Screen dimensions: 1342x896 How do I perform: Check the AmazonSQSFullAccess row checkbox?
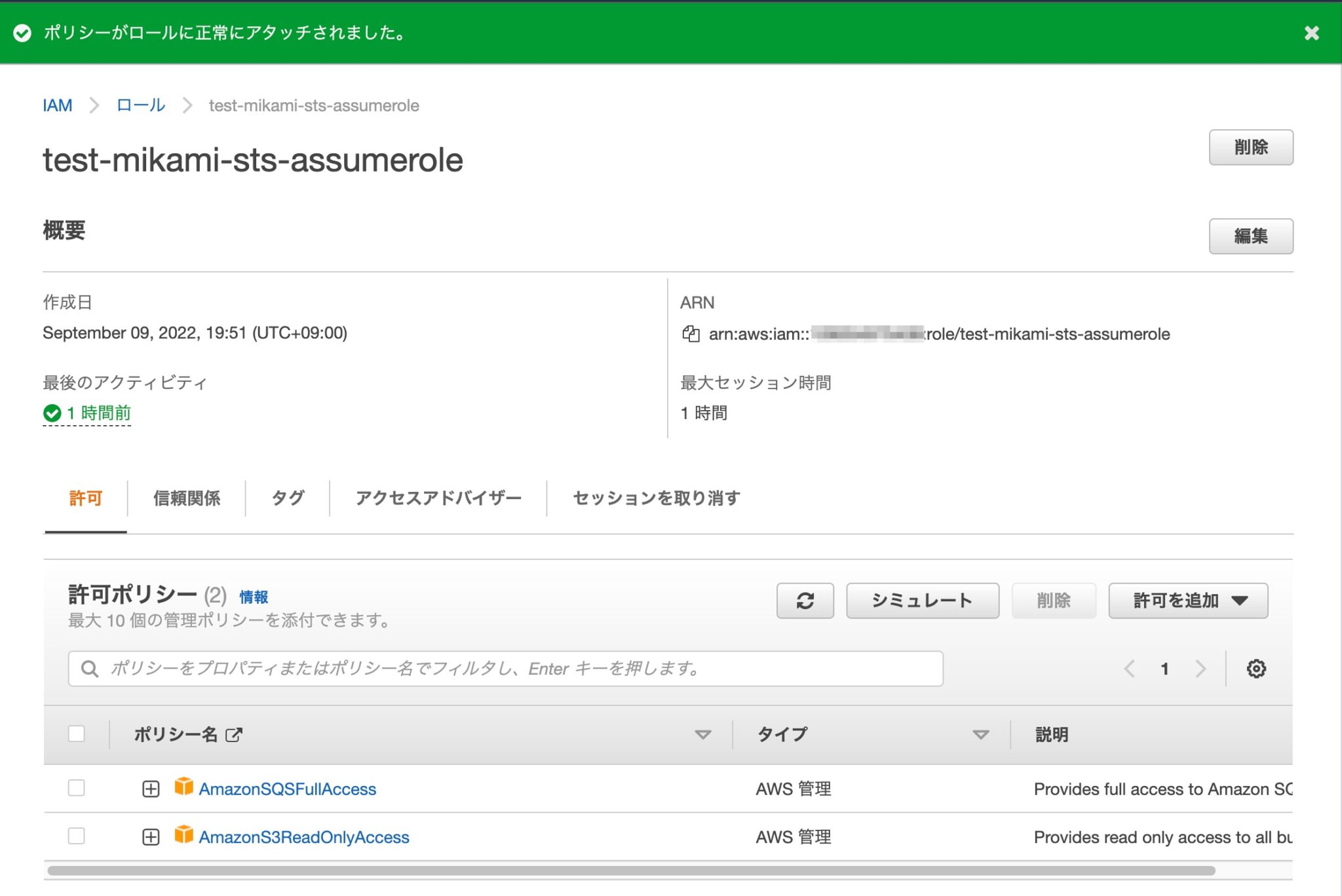pos(76,789)
